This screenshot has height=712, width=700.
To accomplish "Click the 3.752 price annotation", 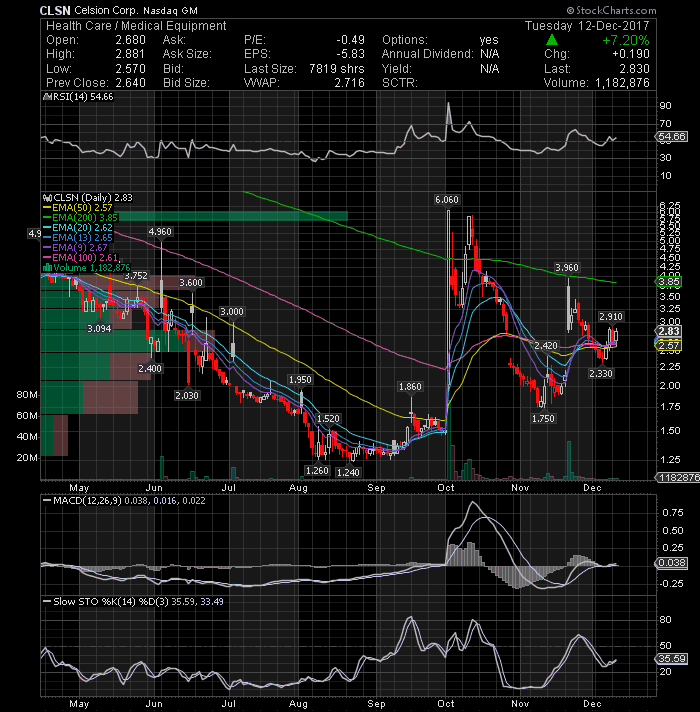I will pos(136,276).
